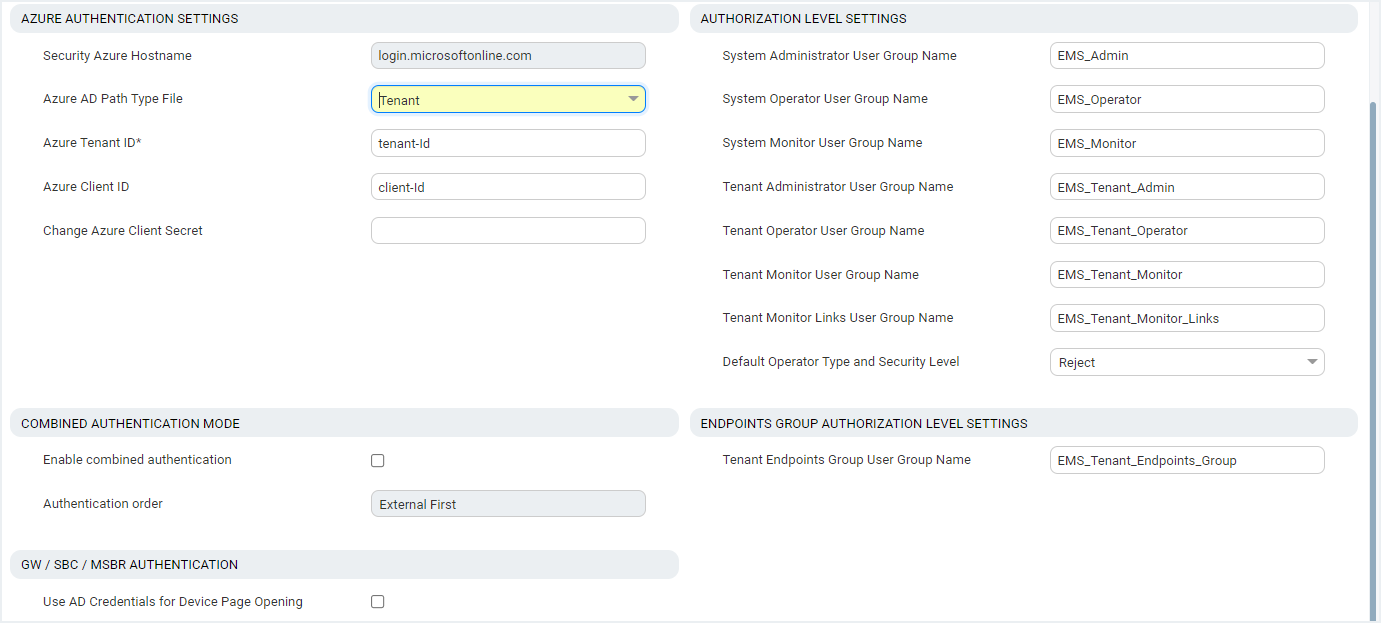Click the Azure Tenant ID field
Screen dimensions: 1381x623
pyautogui.click(x=508, y=143)
